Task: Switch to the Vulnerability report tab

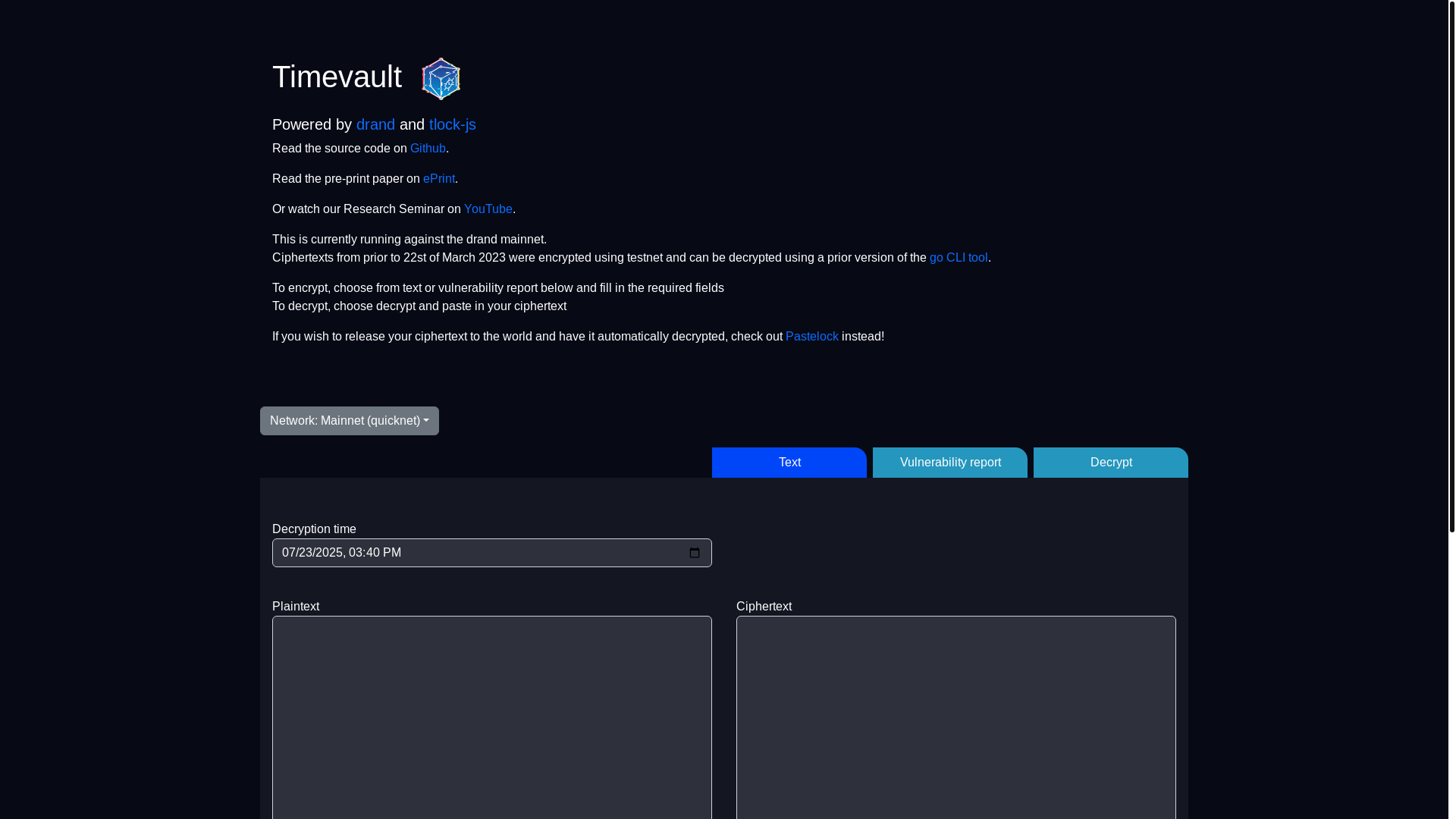Action: click(950, 463)
